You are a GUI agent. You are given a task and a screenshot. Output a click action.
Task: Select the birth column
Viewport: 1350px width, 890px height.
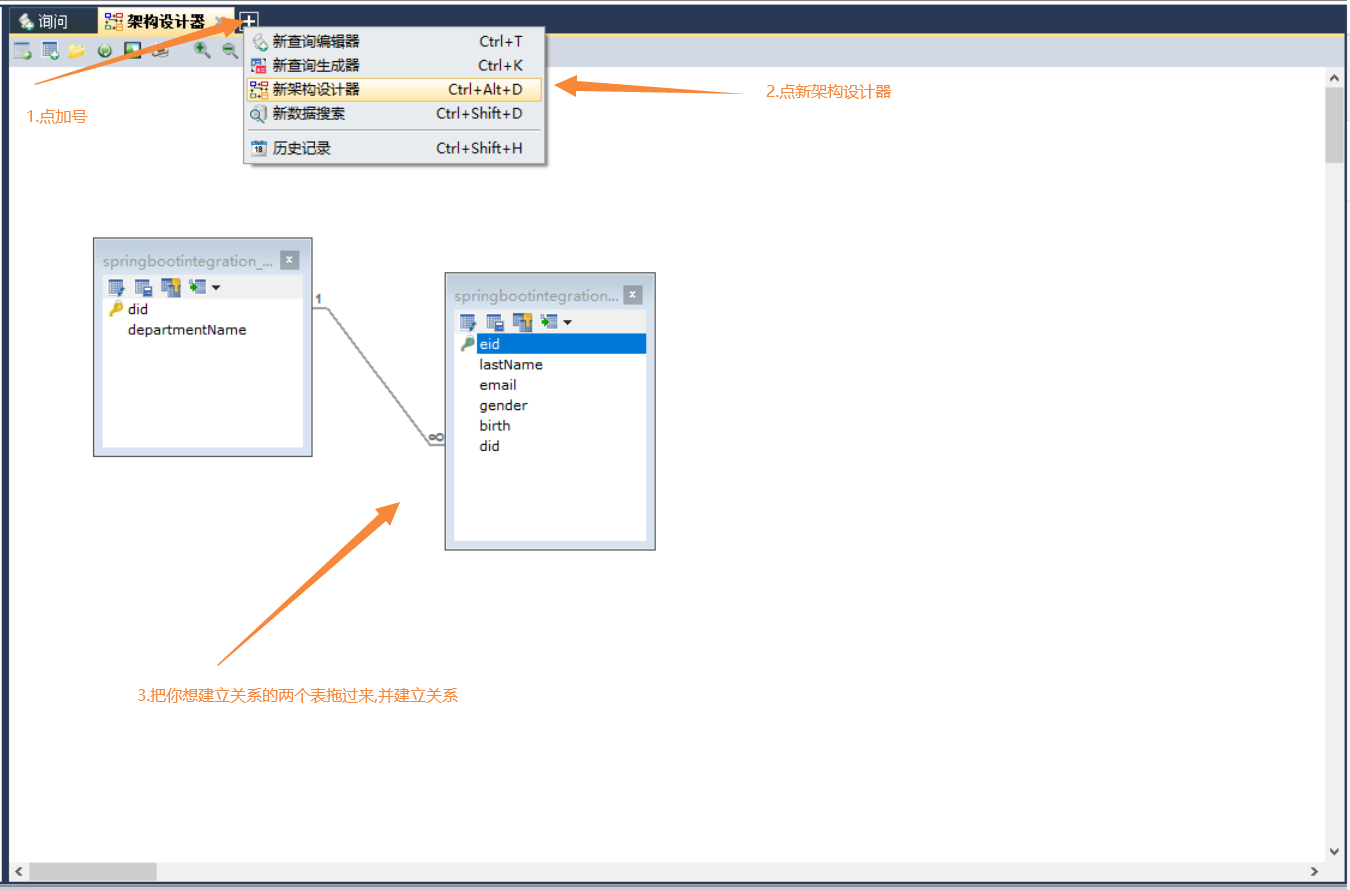click(495, 425)
